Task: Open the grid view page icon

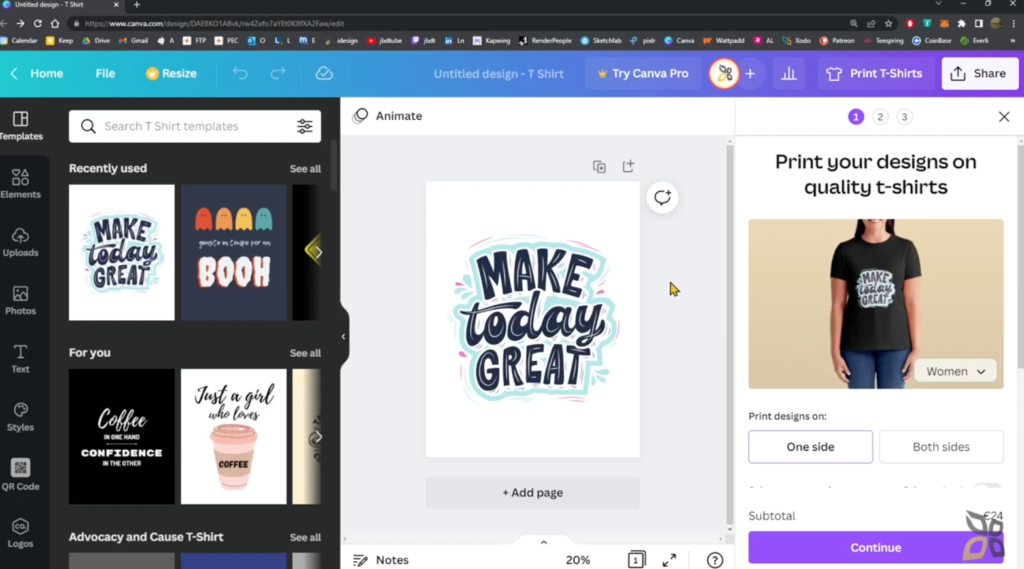Action: pos(636,560)
